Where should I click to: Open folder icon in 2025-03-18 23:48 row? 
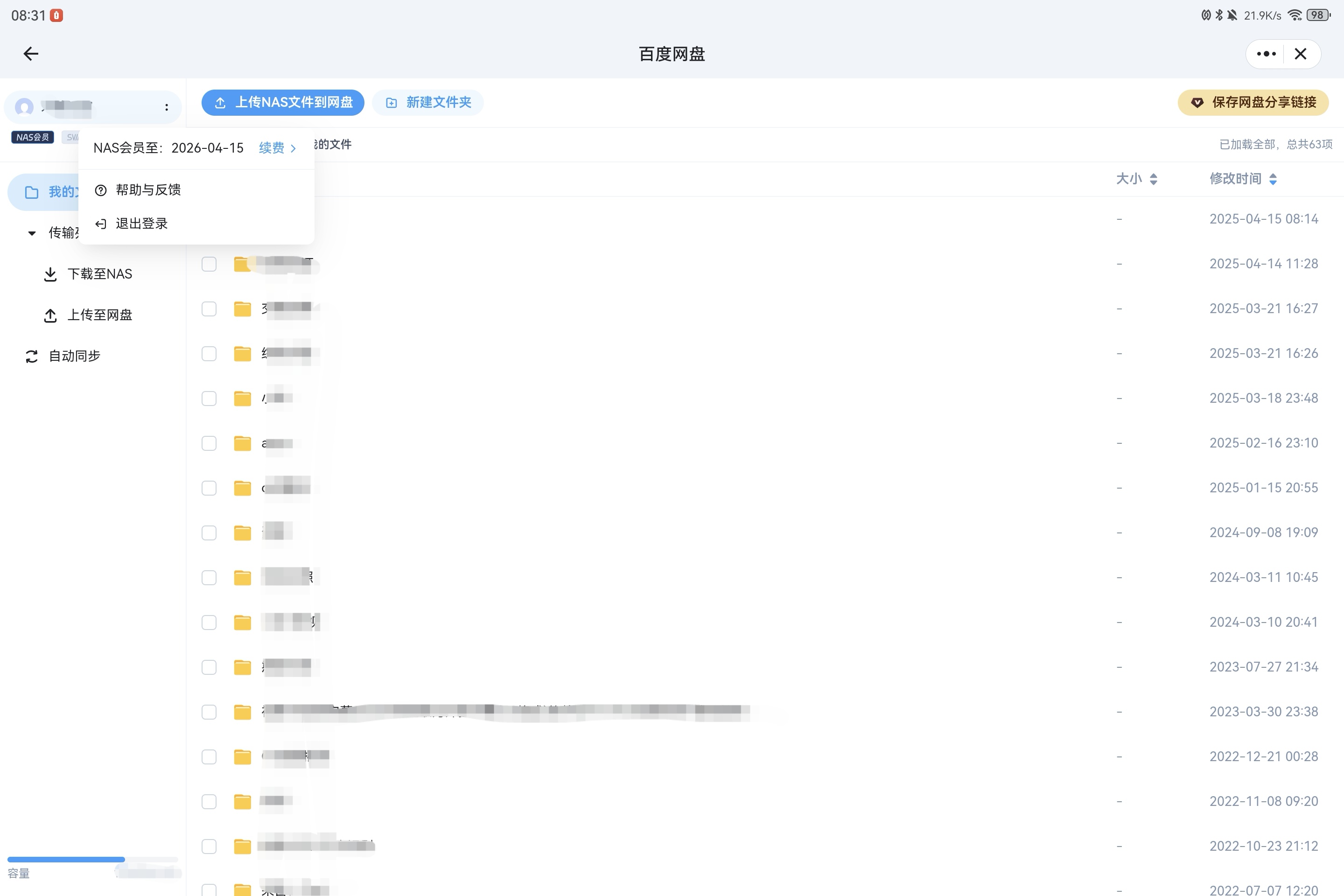click(242, 398)
